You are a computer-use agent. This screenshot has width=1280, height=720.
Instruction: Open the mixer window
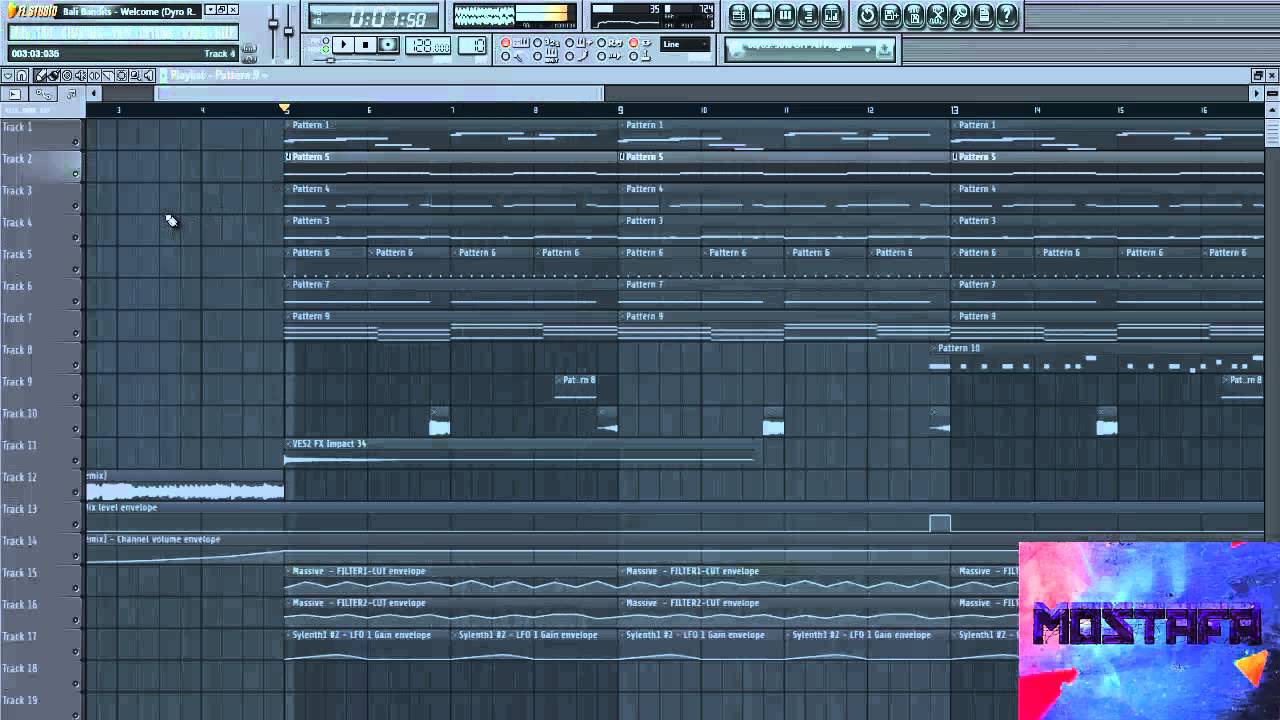[x=831, y=15]
